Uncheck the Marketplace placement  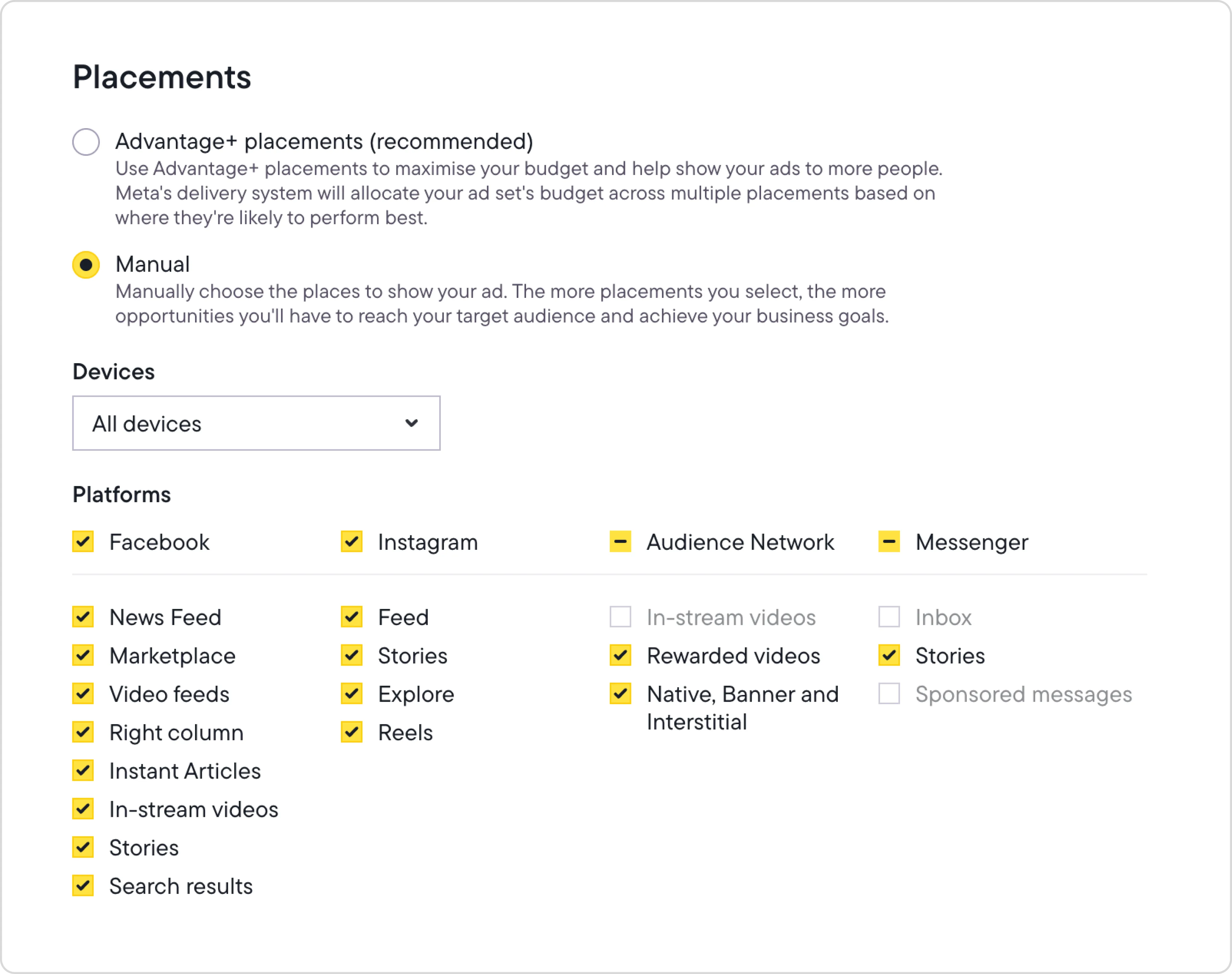[83, 656]
